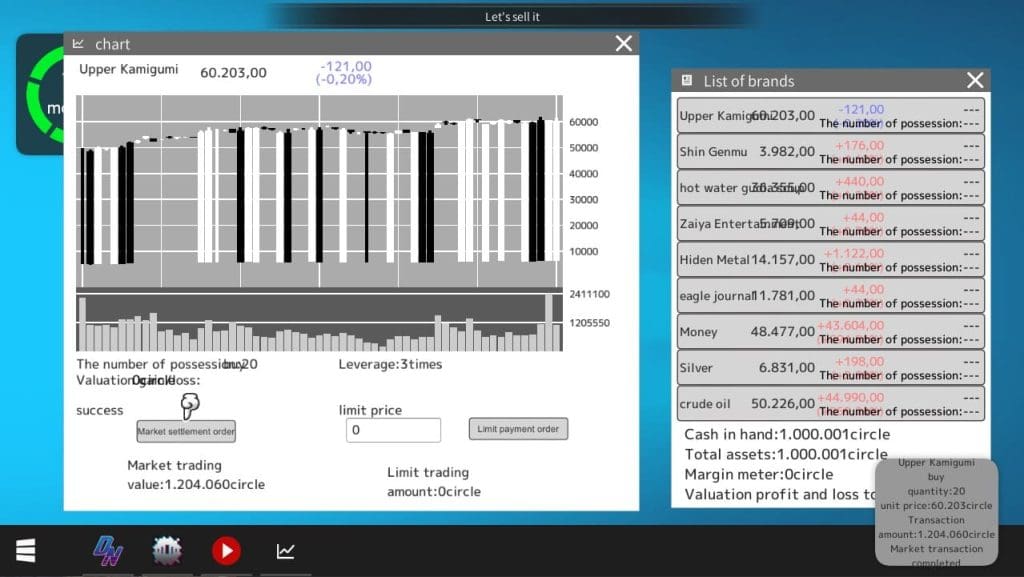The image size is (1024, 577).
Task: Select the eagle journal brand row
Action: click(x=831, y=296)
